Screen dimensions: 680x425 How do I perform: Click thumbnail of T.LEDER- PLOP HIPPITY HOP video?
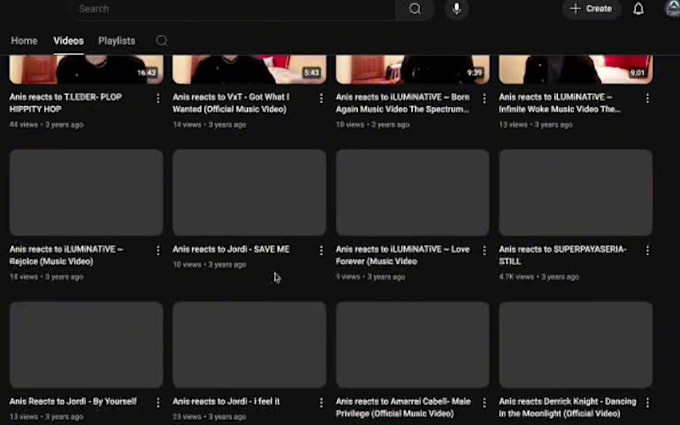click(86, 69)
